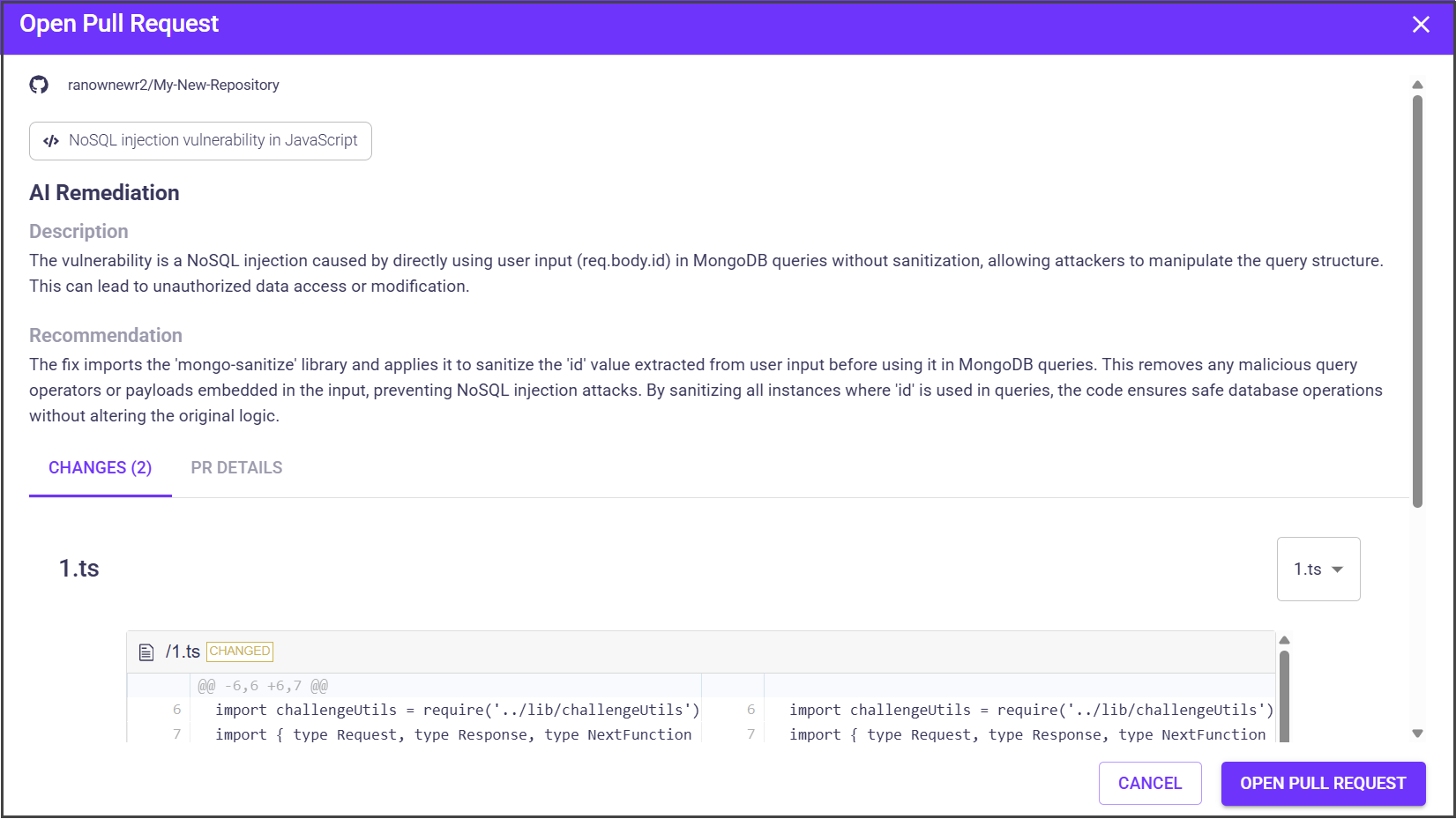Click the /1.ts file name in the diff header
Screen dimensions: 1456x819
pos(183,651)
